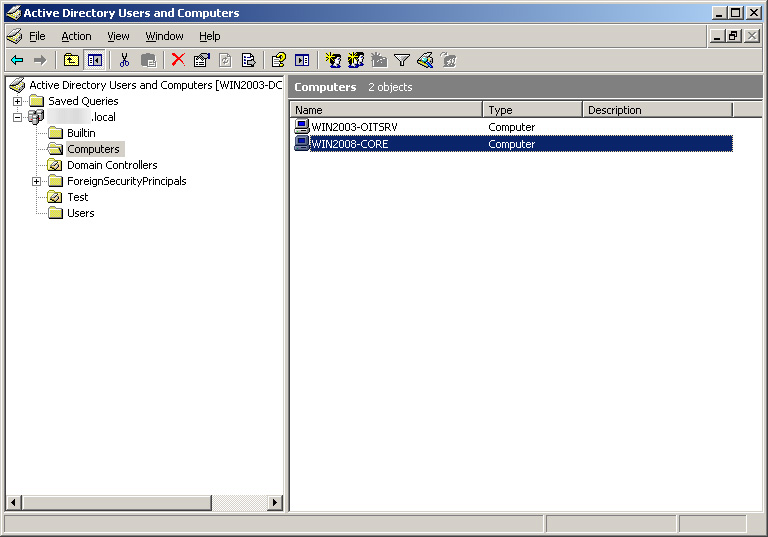Viewport: 768px width, 537px height.
Task: Open the File menu
Action: (37, 36)
